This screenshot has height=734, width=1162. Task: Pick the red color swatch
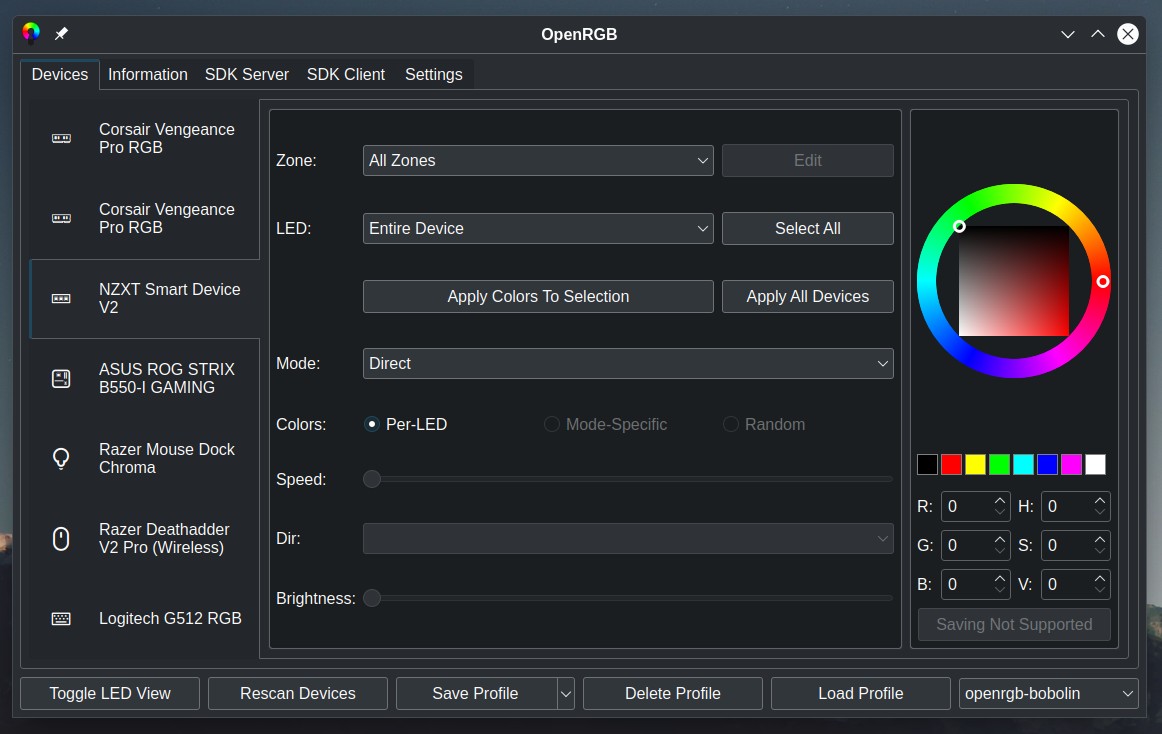pyautogui.click(x=952, y=464)
